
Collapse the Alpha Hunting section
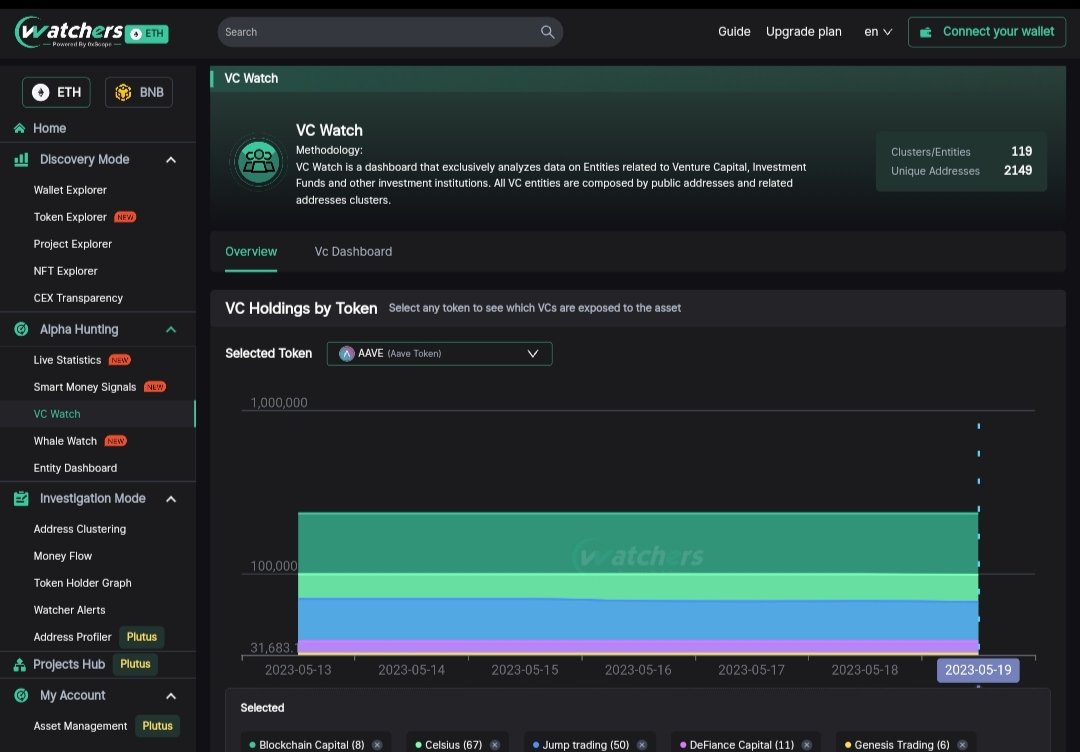coord(171,329)
